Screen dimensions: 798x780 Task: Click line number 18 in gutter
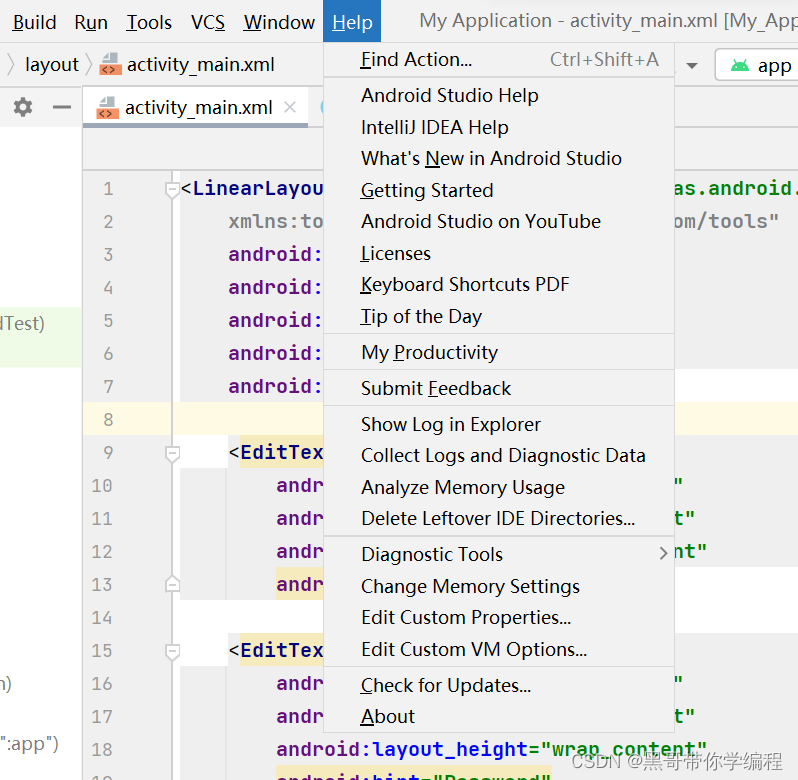(x=102, y=749)
